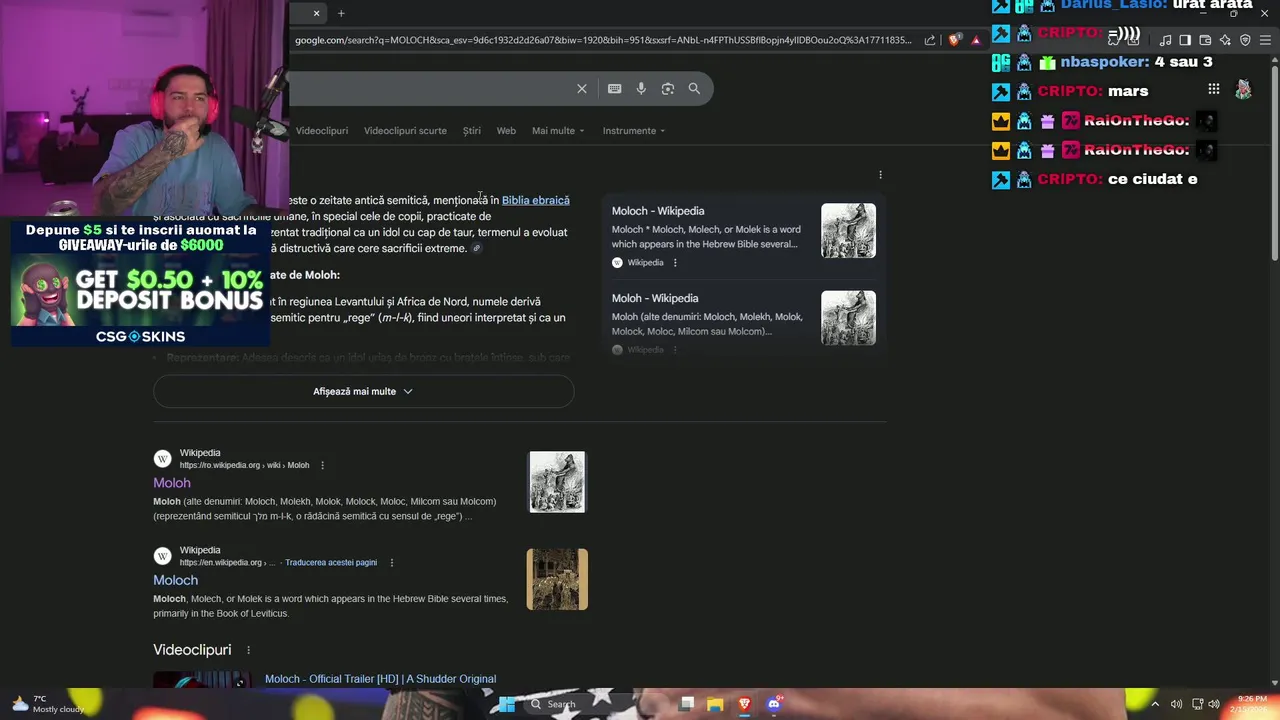Open options for the Moloch - Wikipedia source card

pos(675,263)
